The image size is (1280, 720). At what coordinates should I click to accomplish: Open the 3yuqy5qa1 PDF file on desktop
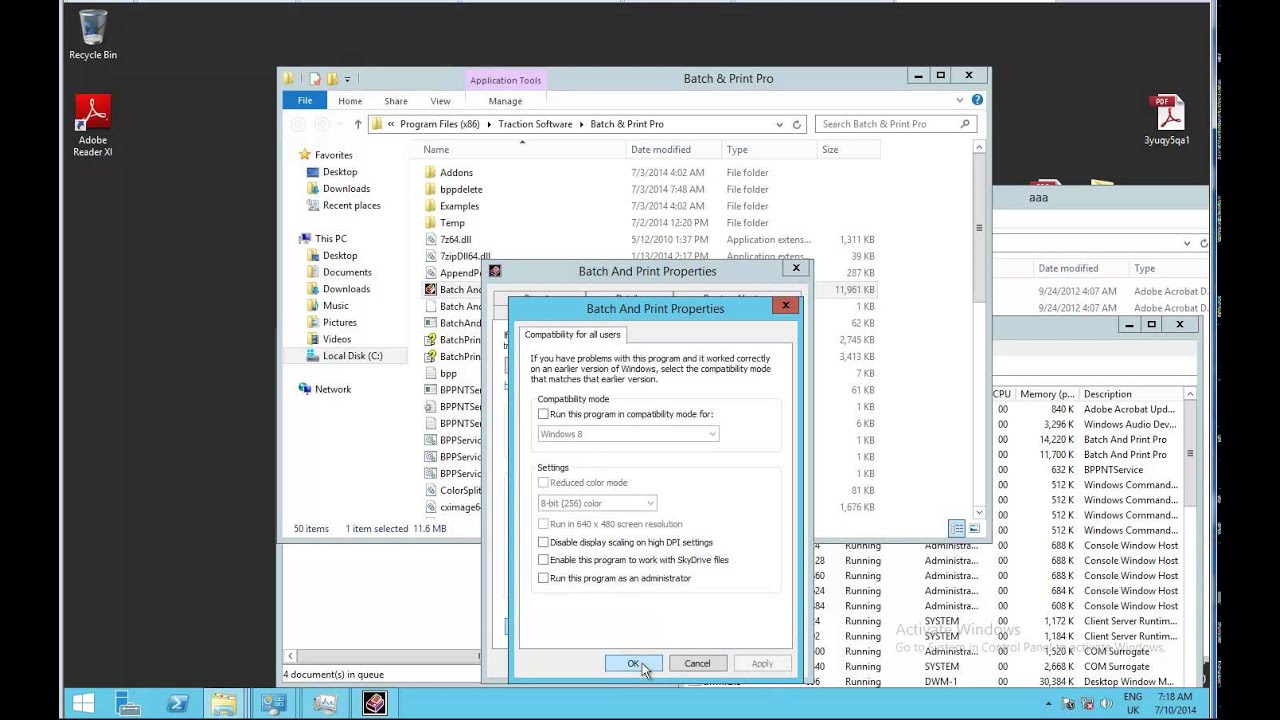tap(1167, 120)
